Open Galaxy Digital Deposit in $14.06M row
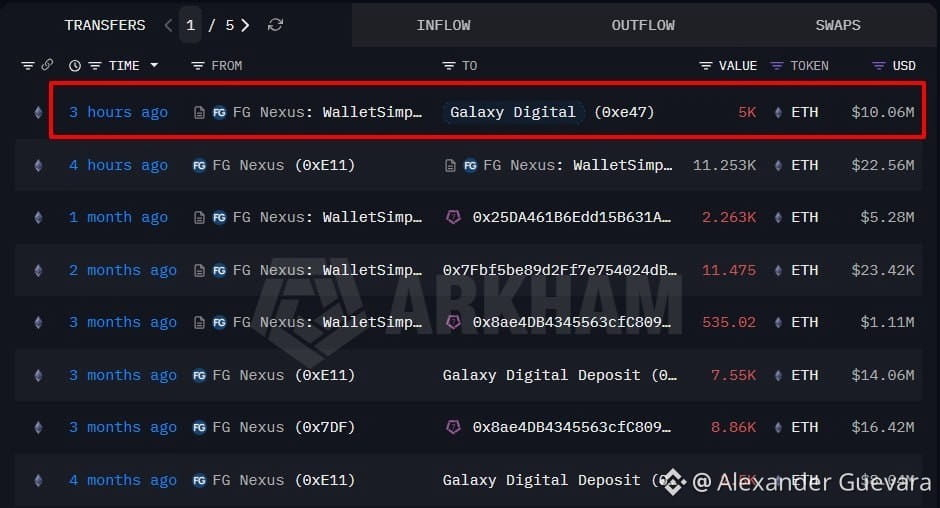This screenshot has width=940, height=508. pyautogui.click(x=560, y=375)
